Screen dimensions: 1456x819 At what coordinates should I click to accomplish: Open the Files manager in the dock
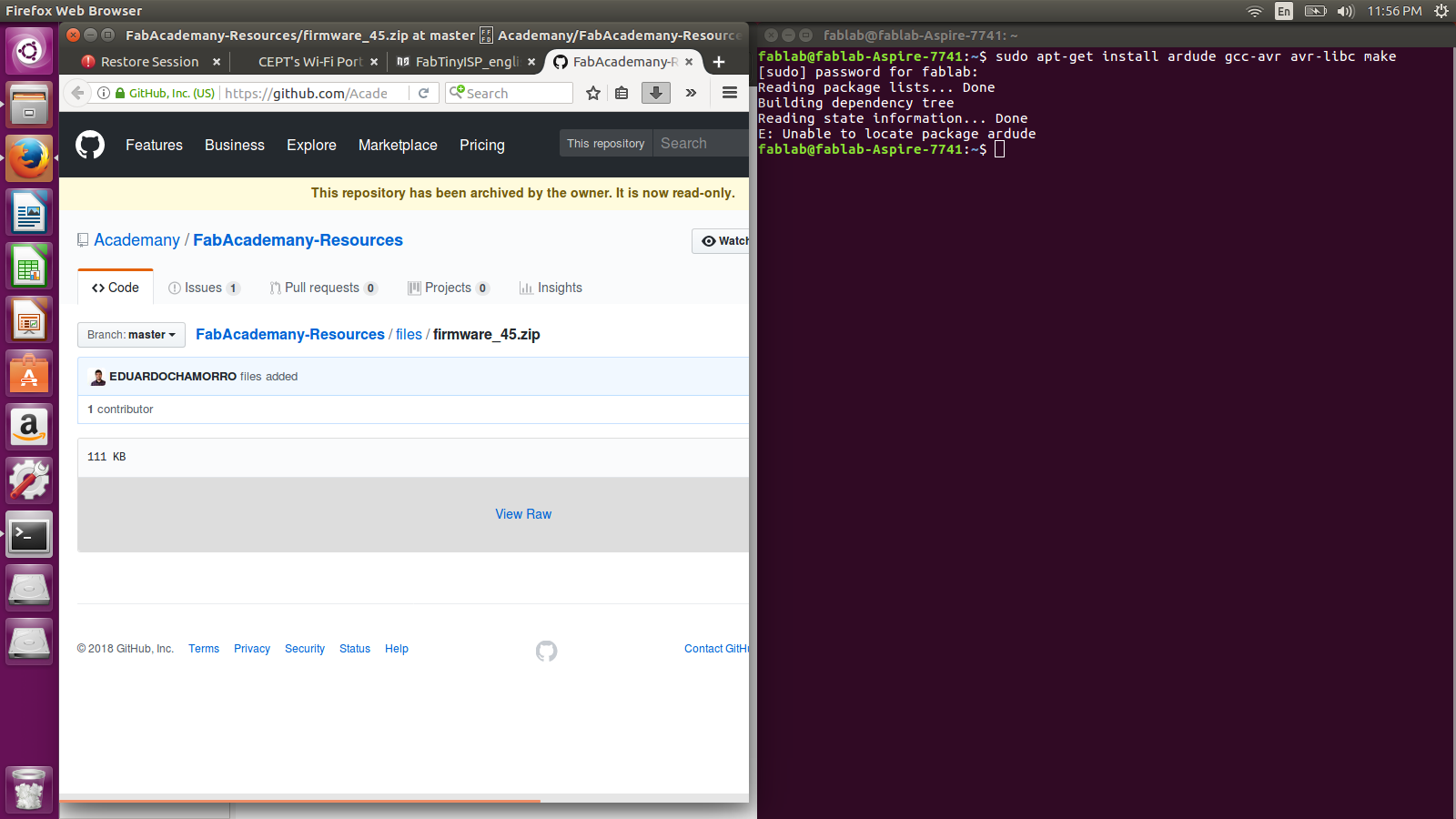click(x=29, y=105)
